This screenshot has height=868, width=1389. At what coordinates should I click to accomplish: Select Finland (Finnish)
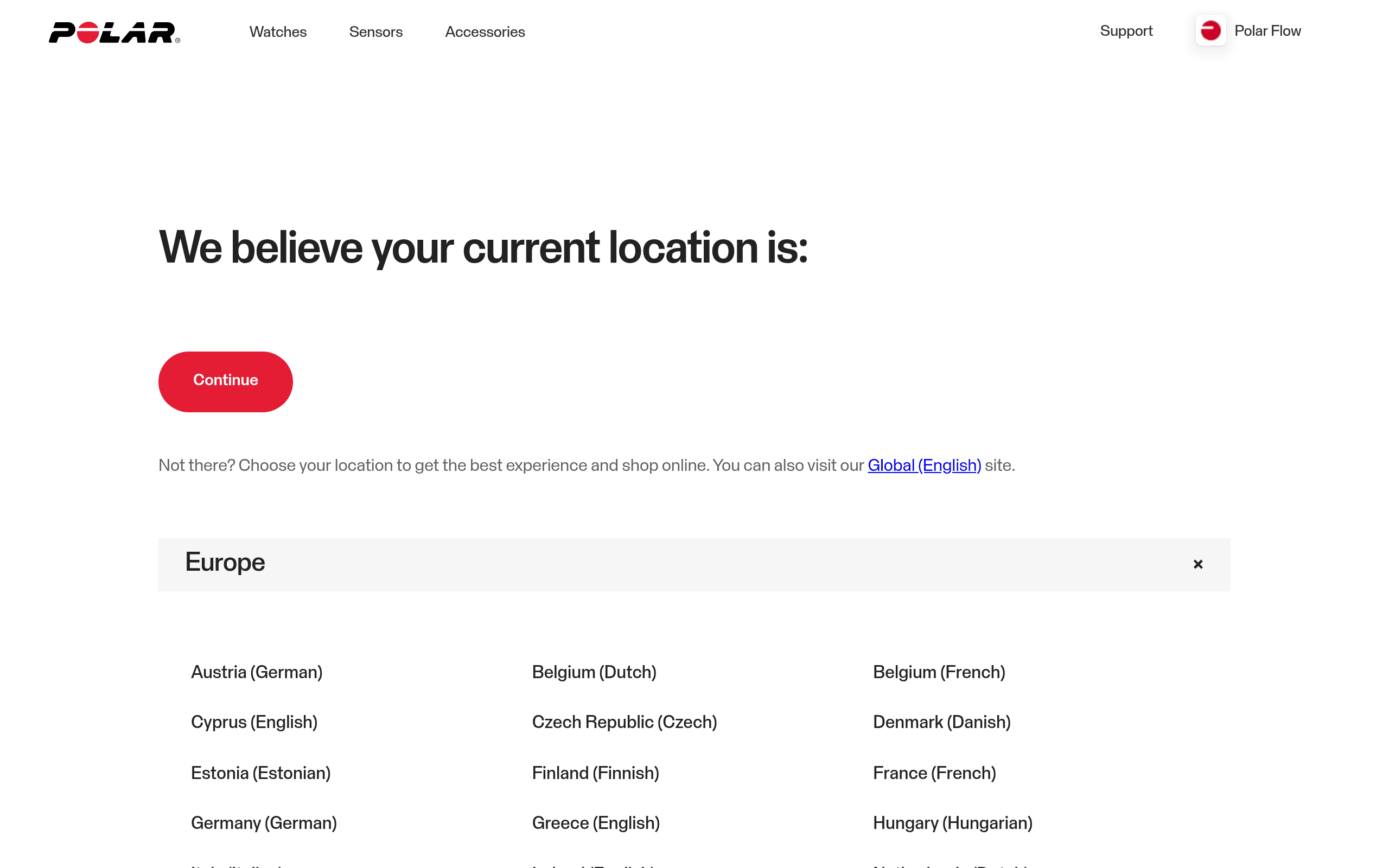pyautogui.click(x=595, y=773)
